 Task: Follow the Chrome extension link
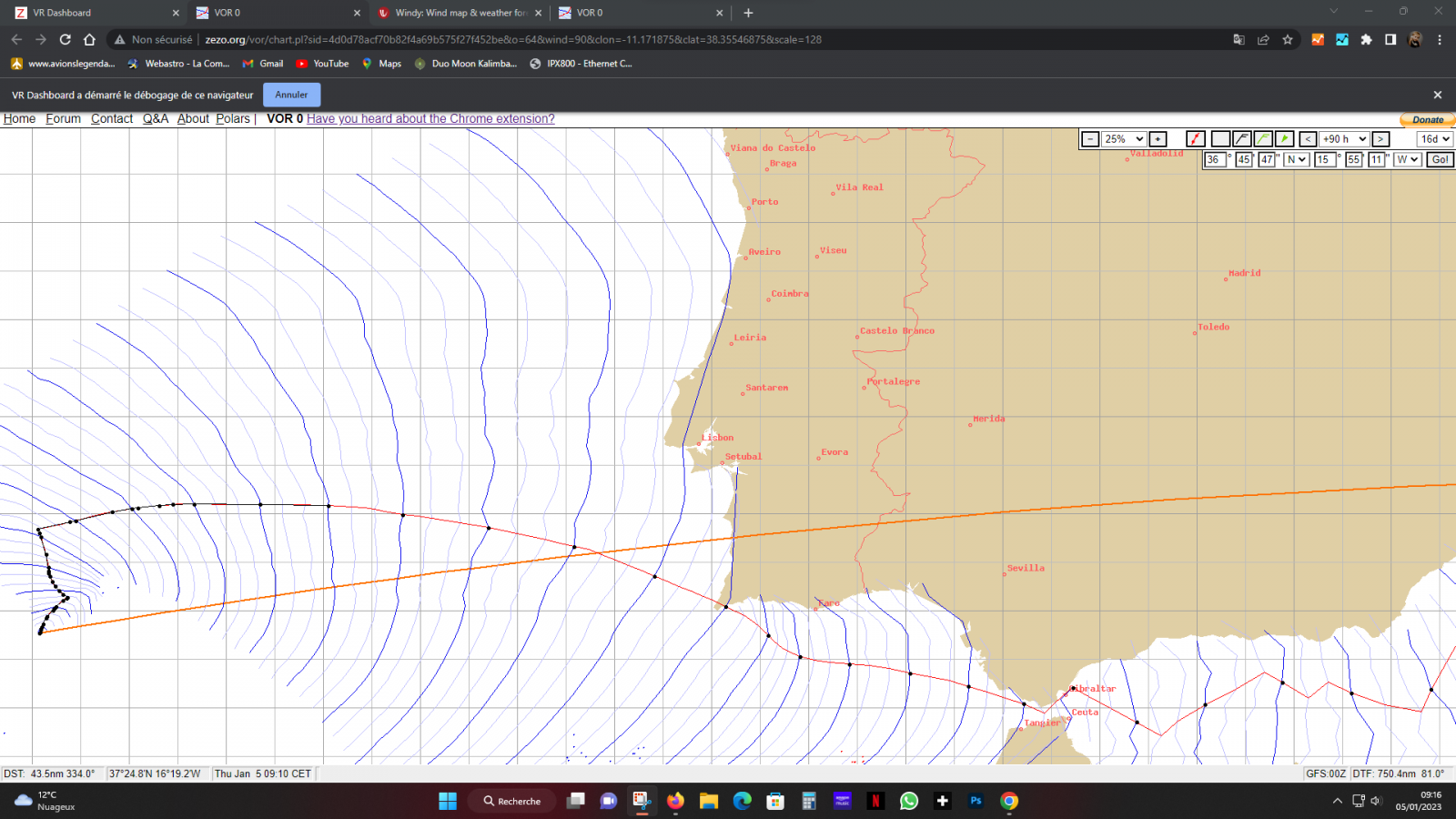coord(430,118)
